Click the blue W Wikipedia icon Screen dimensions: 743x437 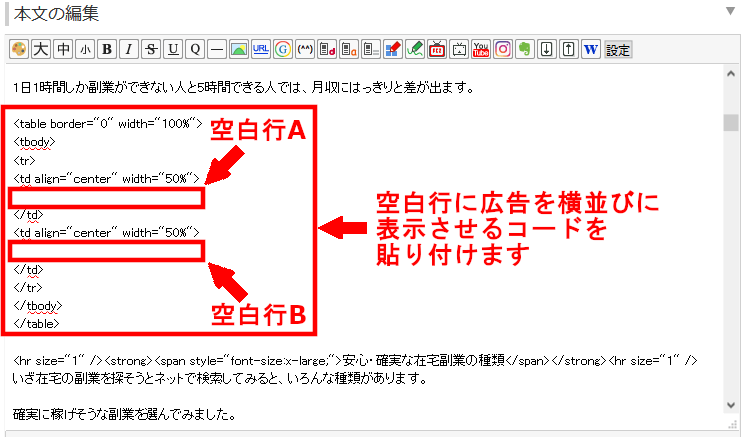coord(591,49)
